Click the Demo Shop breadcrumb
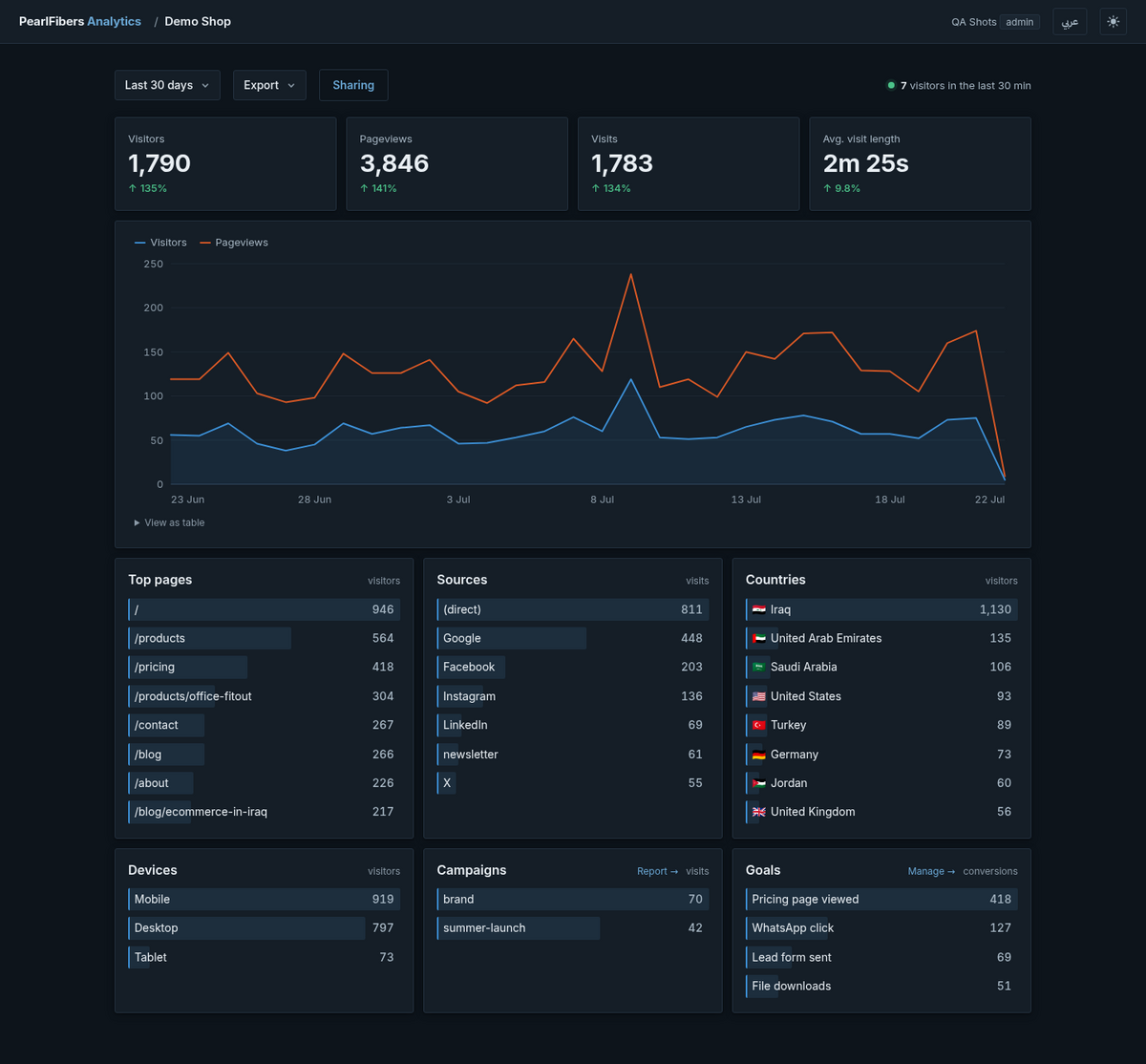 [x=198, y=21]
